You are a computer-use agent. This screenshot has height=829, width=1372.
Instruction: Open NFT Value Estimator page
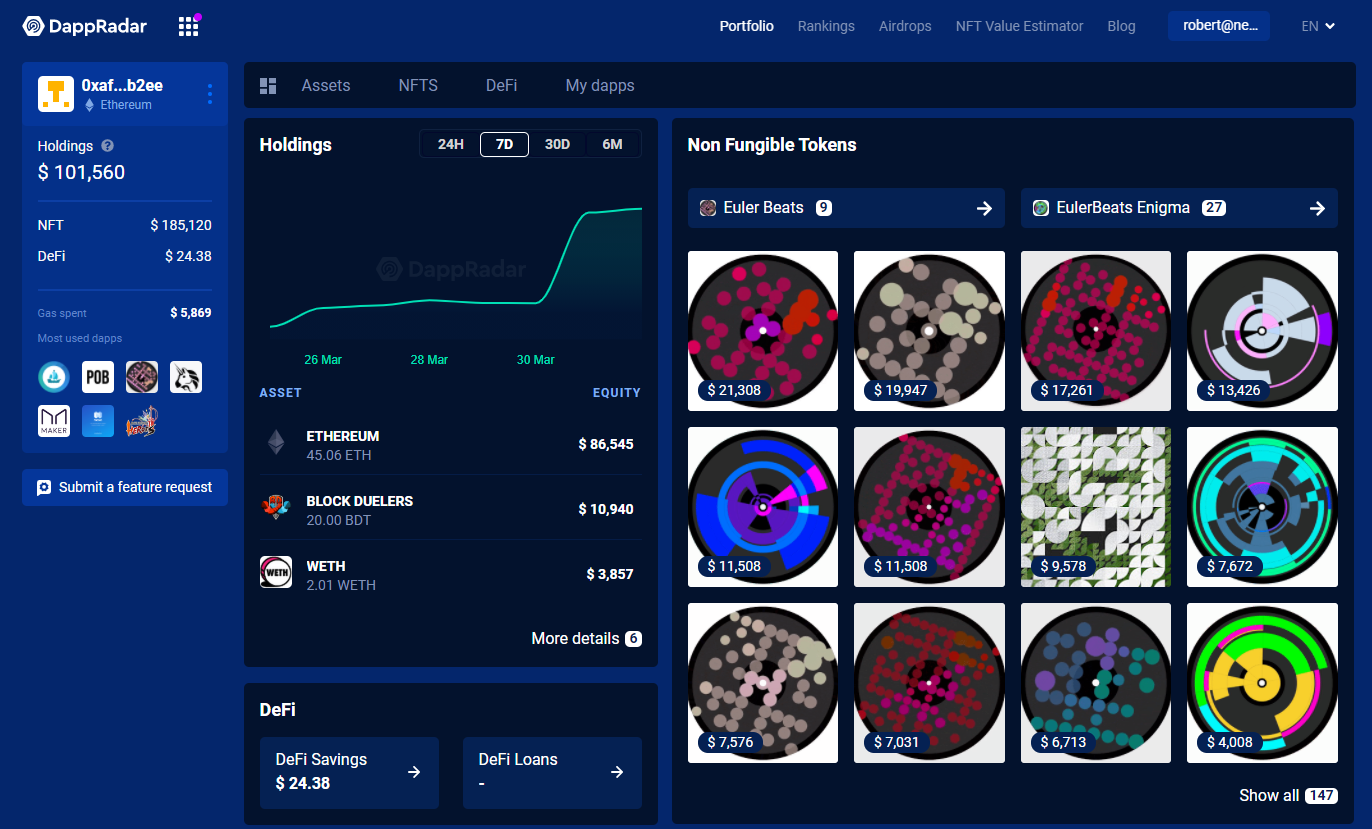coord(1020,26)
